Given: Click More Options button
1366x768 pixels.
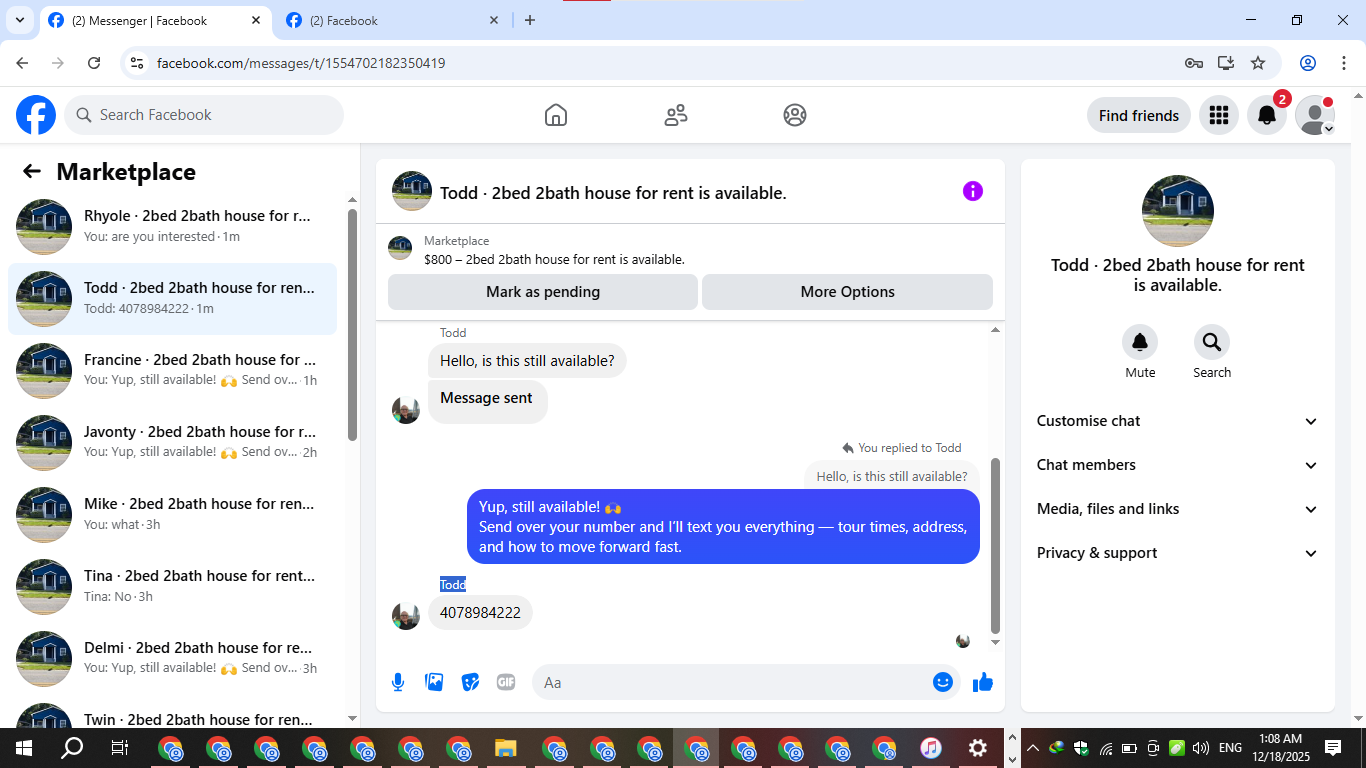Looking at the screenshot, I should click(847, 292).
